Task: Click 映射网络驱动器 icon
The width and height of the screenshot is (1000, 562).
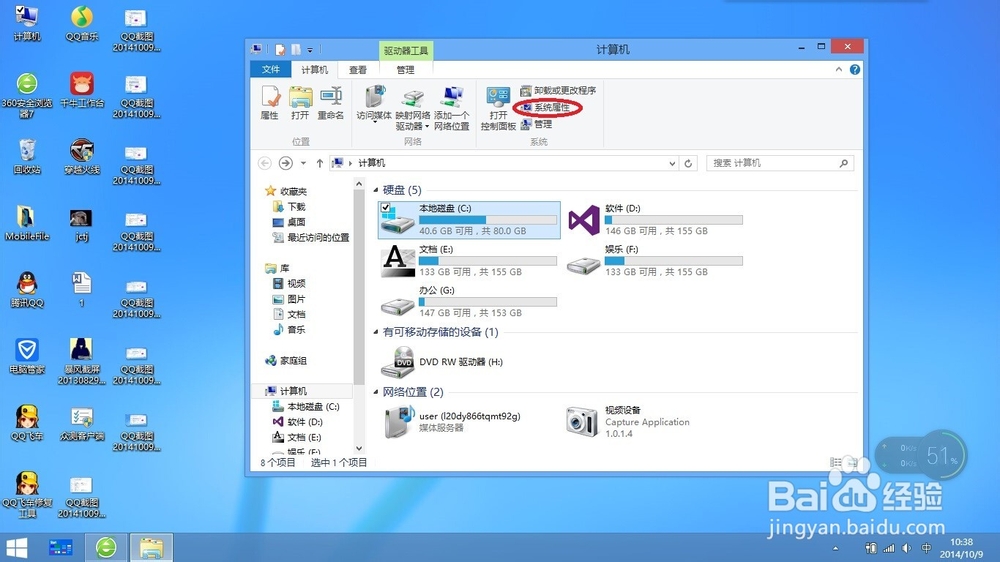Action: (413, 109)
